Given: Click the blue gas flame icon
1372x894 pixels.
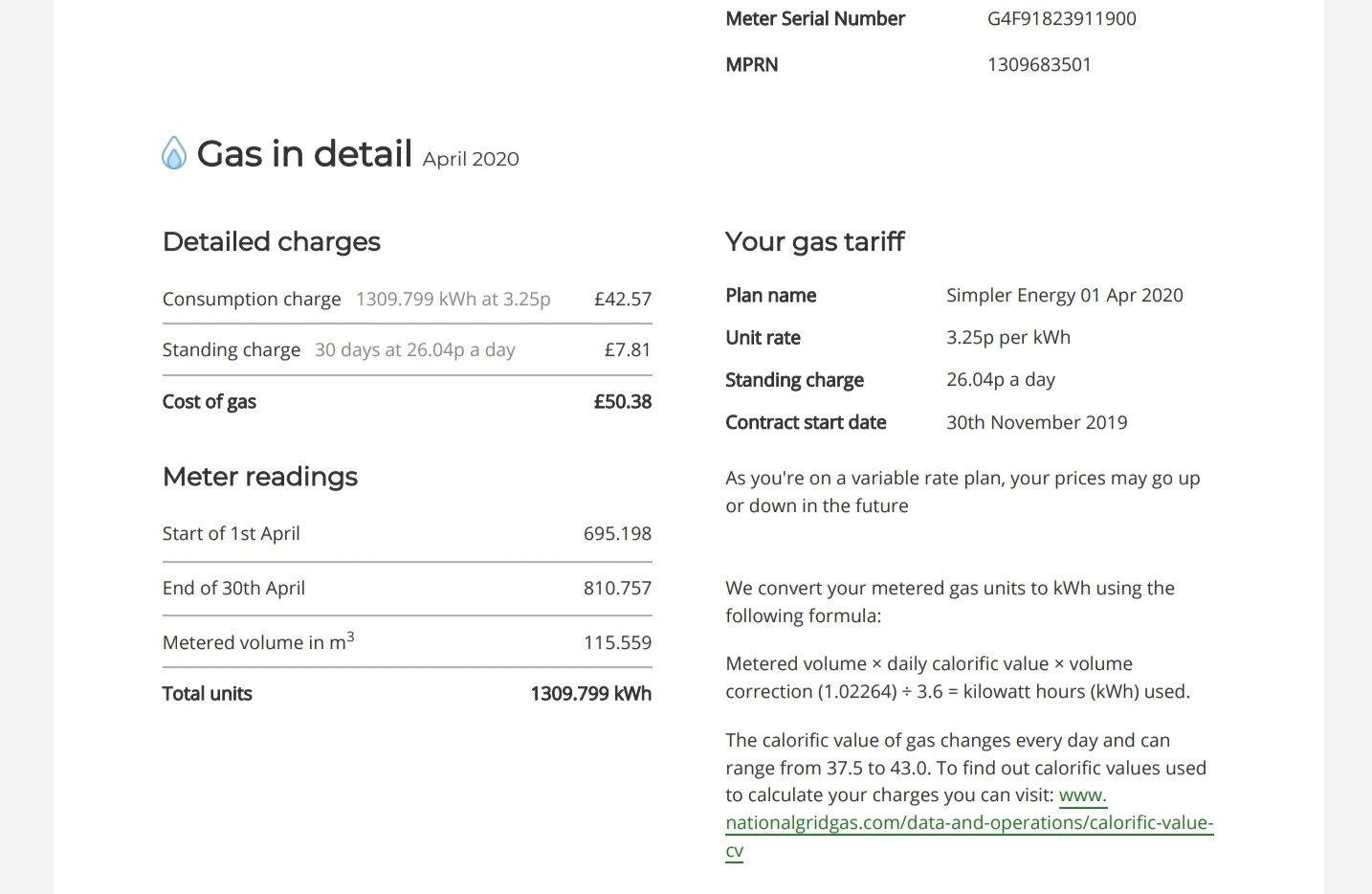Looking at the screenshot, I should pyautogui.click(x=174, y=153).
